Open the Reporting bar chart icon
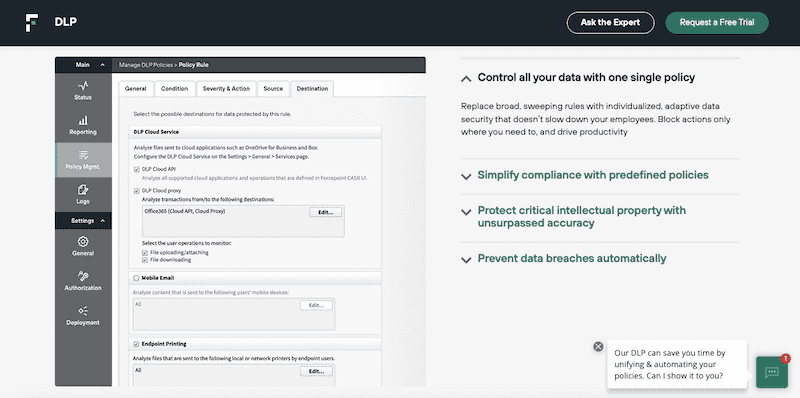 (x=83, y=120)
